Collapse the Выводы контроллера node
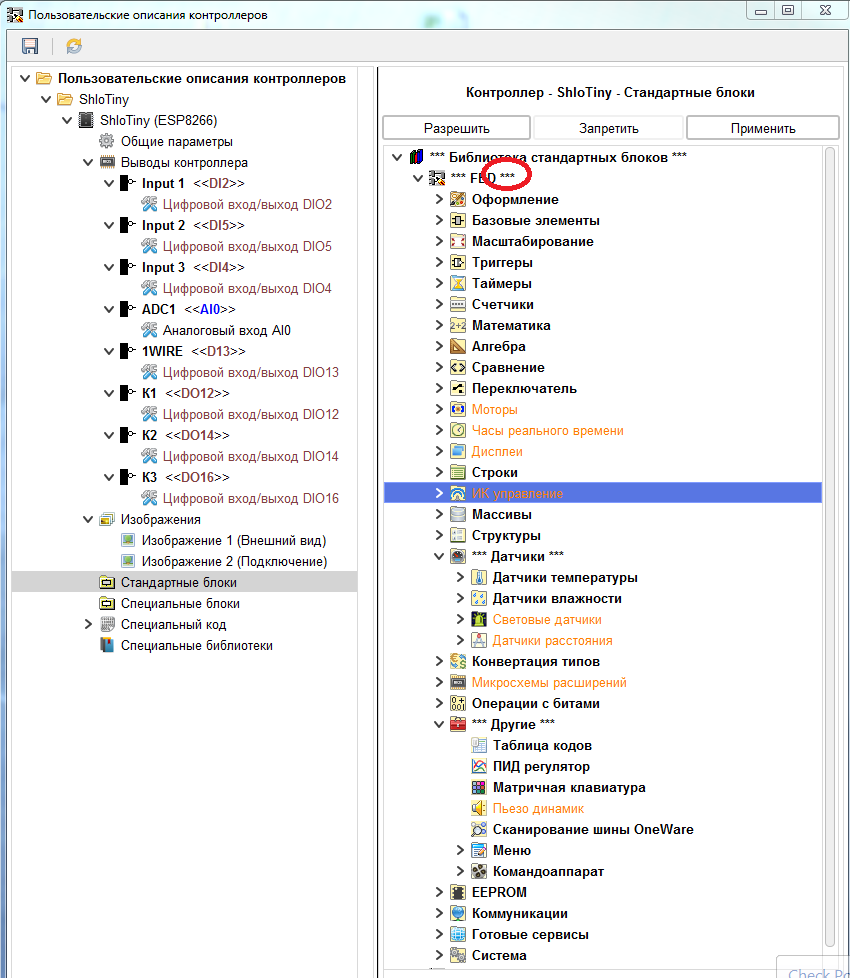The image size is (850, 978). (87, 162)
